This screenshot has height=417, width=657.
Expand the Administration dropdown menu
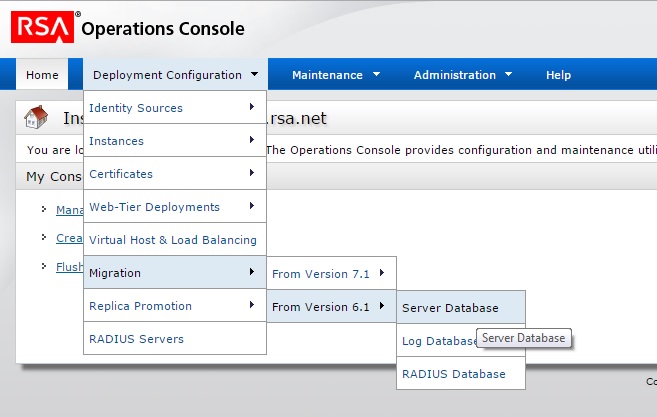coord(462,75)
